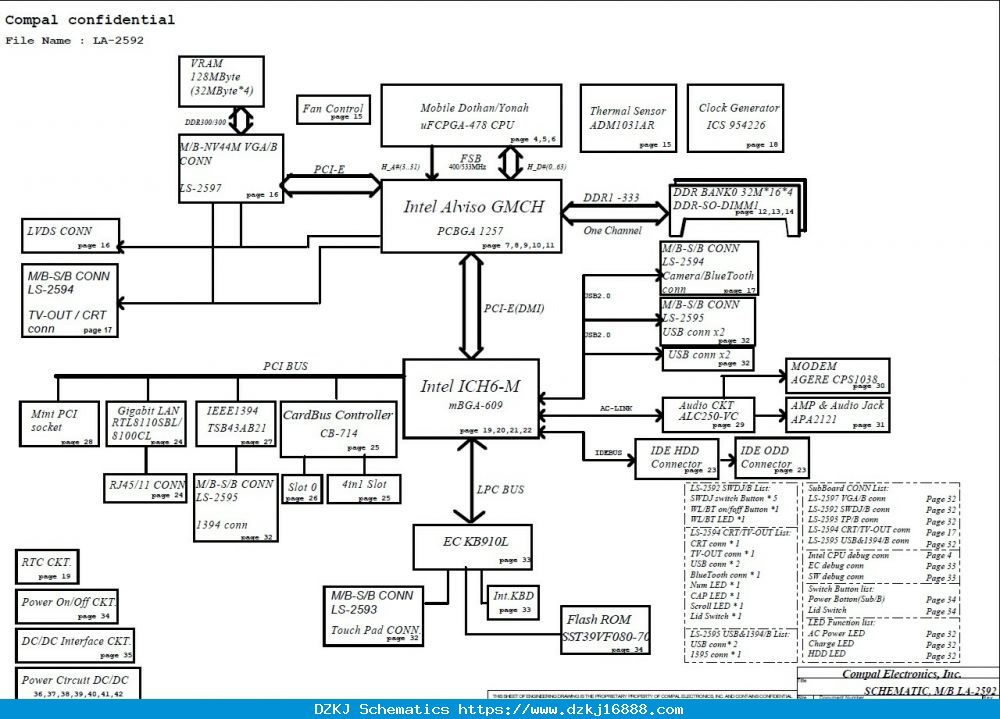Select the MODEM AGERE CPS1038 block
Image resolution: width=1000 pixels, height=719 pixels.
837,376
